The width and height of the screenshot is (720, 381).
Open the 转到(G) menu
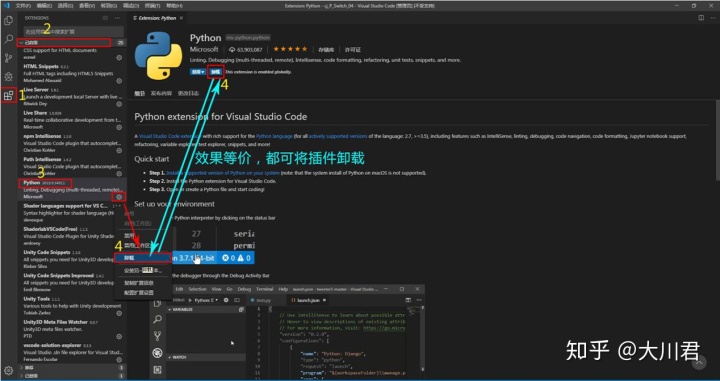click(x=109, y=6)
